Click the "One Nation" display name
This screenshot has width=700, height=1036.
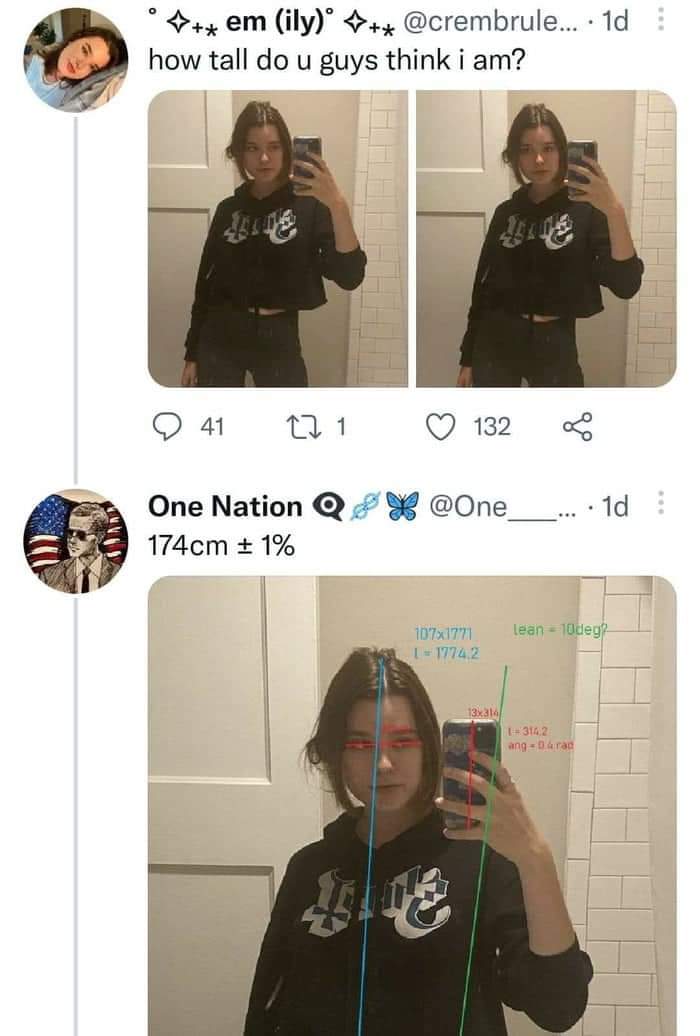(224, 507)
